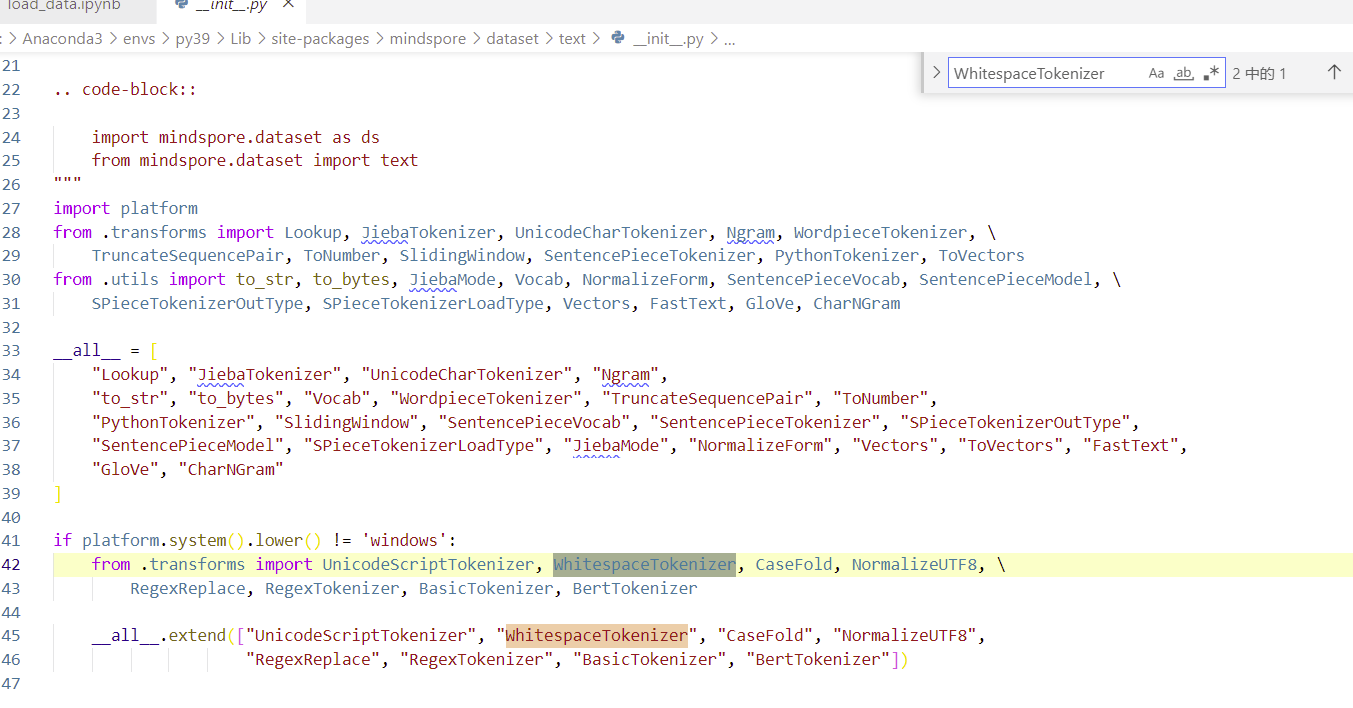
Task: Click ToVectors at end of line 29
Action: click(981, 255)
